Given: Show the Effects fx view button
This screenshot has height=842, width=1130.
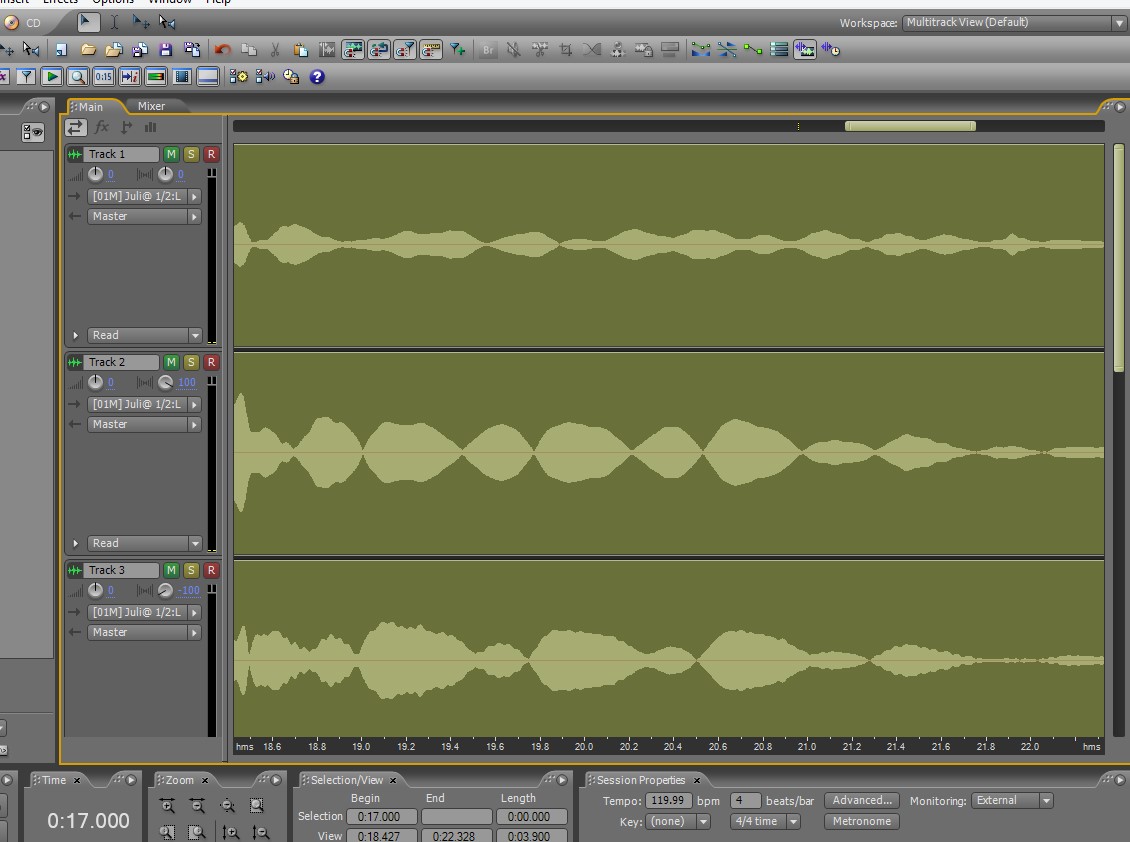Looking at the screenshot, I should 102,128.
